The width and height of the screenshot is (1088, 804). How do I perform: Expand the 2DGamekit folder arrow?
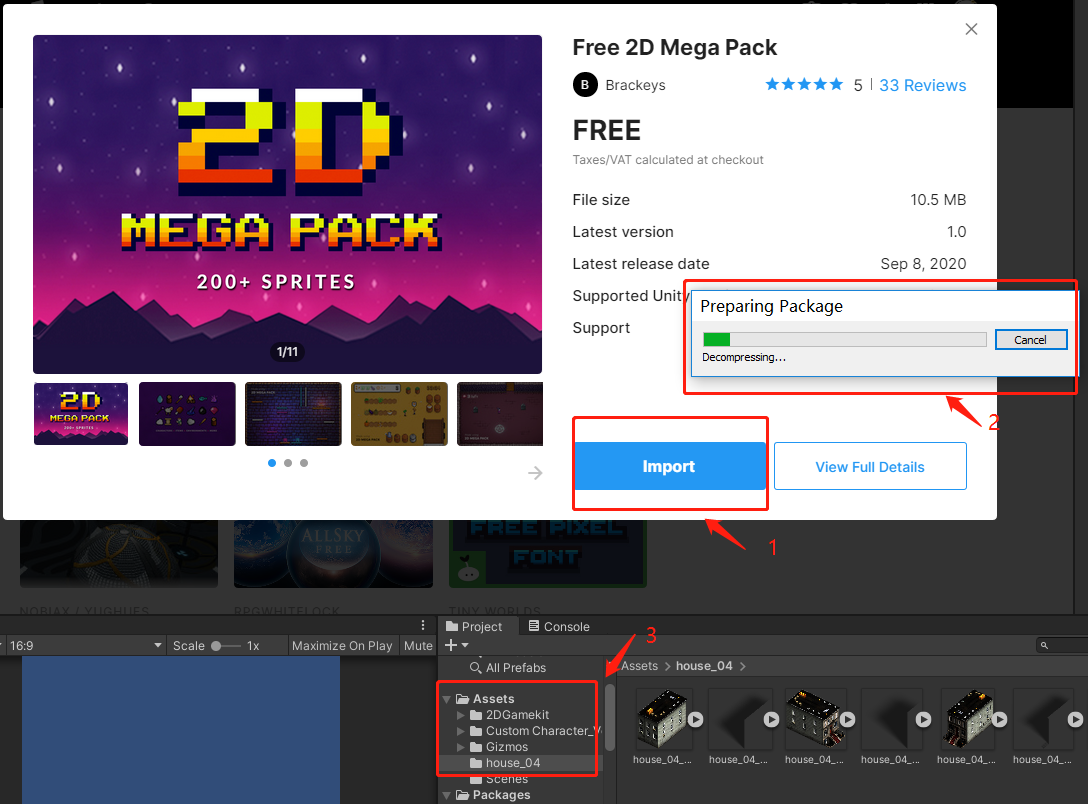tap(461, 715)
